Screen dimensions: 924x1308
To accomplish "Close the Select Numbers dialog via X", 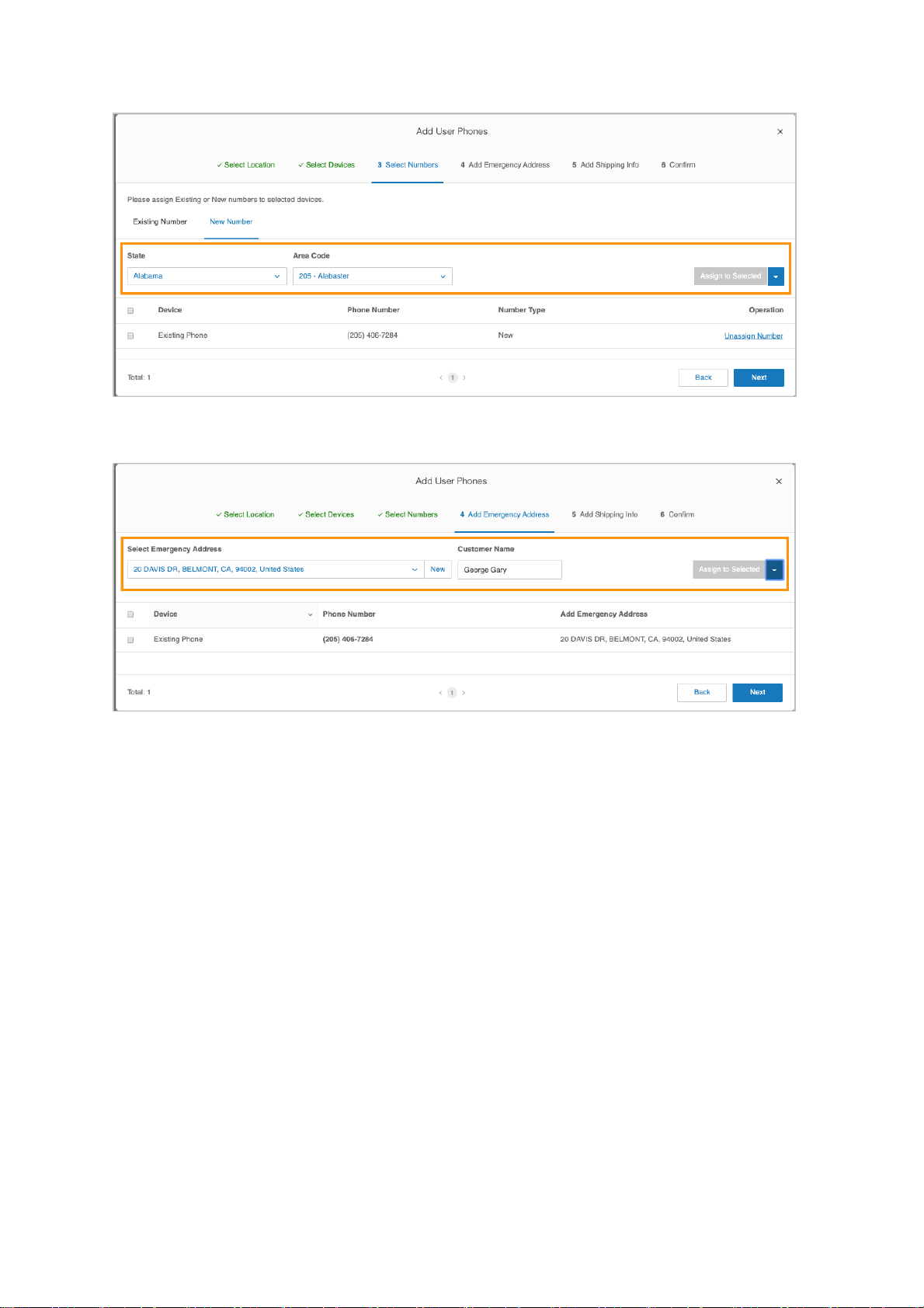I will click(780, 132).
